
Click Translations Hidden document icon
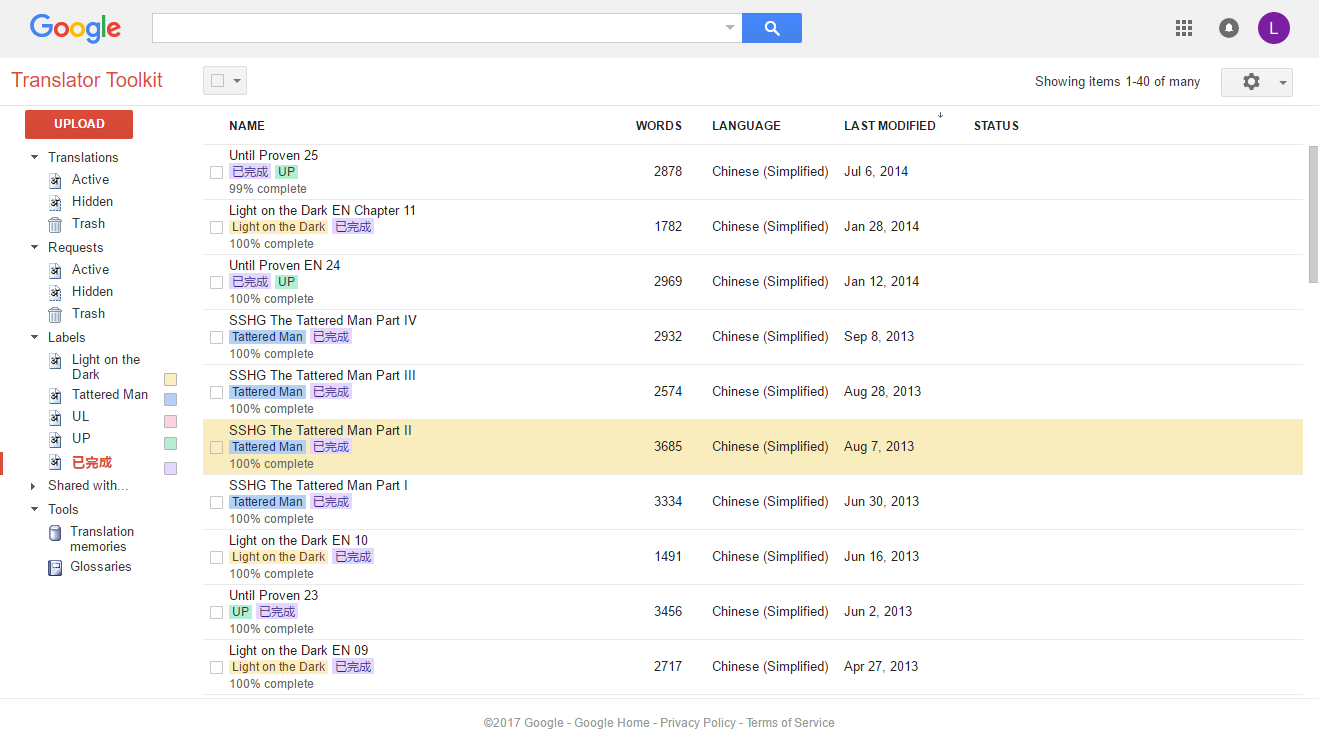pyautogui.click(x=56, y=202)
